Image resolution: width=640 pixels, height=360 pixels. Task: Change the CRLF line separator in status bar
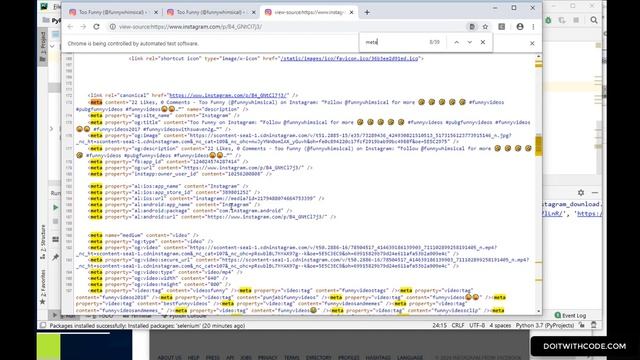coord(458,326)
